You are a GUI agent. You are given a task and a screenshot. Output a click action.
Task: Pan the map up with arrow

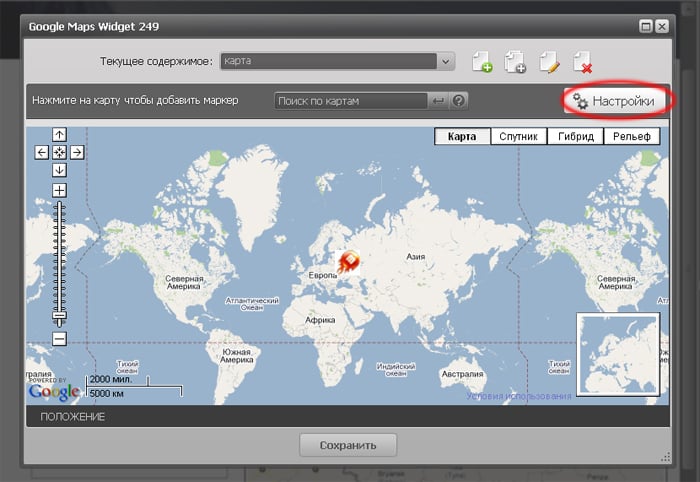(x=59, y=136)
